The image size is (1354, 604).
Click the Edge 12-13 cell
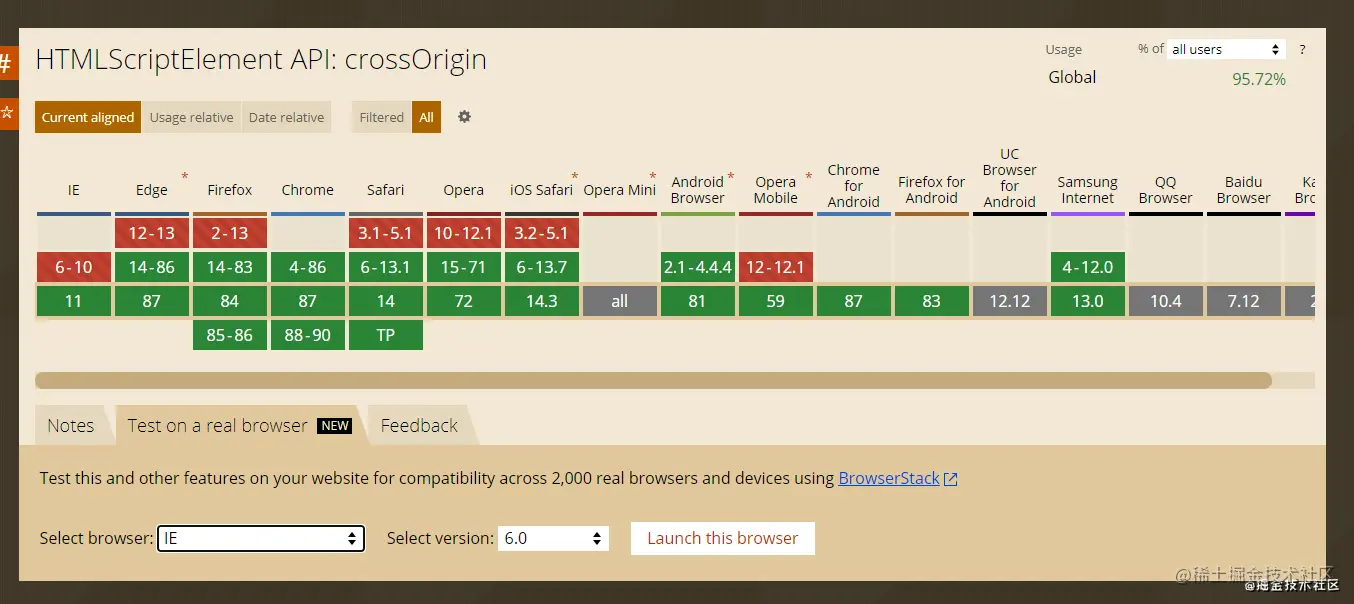point(152,233)
